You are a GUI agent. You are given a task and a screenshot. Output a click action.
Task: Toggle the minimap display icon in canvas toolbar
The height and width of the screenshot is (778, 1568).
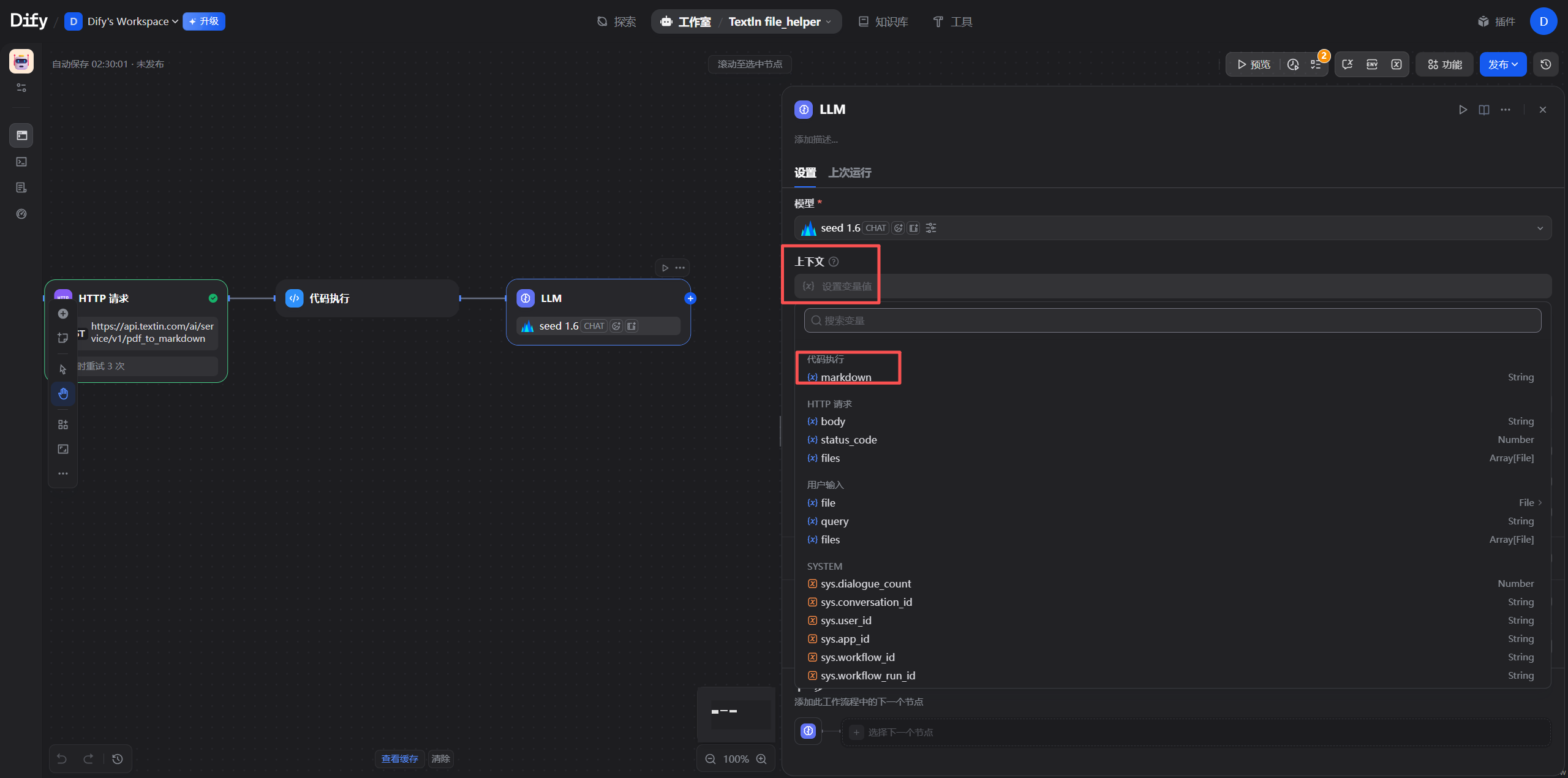63,449
